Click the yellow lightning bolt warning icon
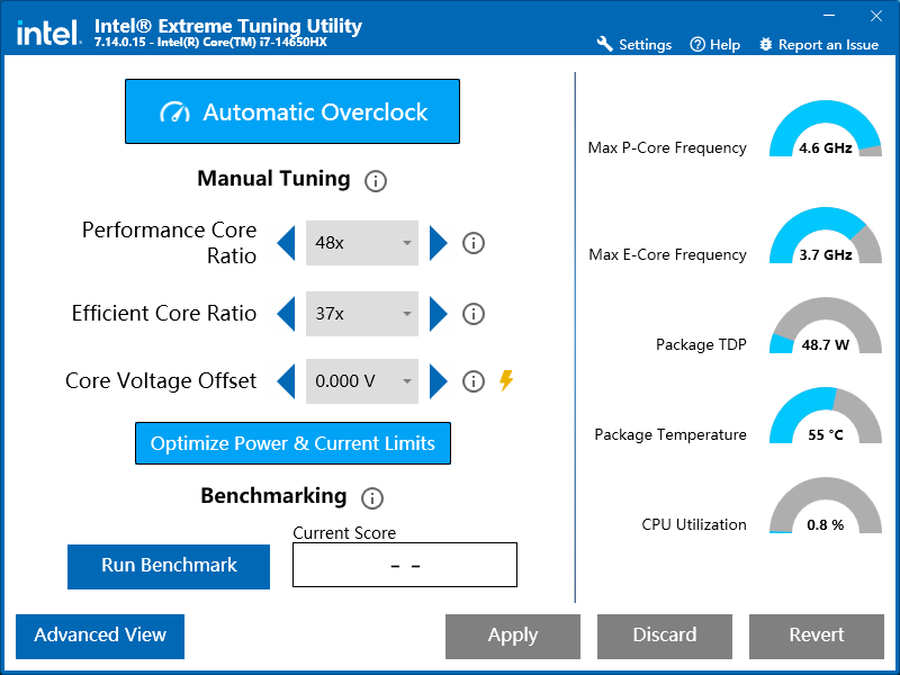The width and height of the screenshot is (900, 675). pyautogui.click(x=506, y=380)
